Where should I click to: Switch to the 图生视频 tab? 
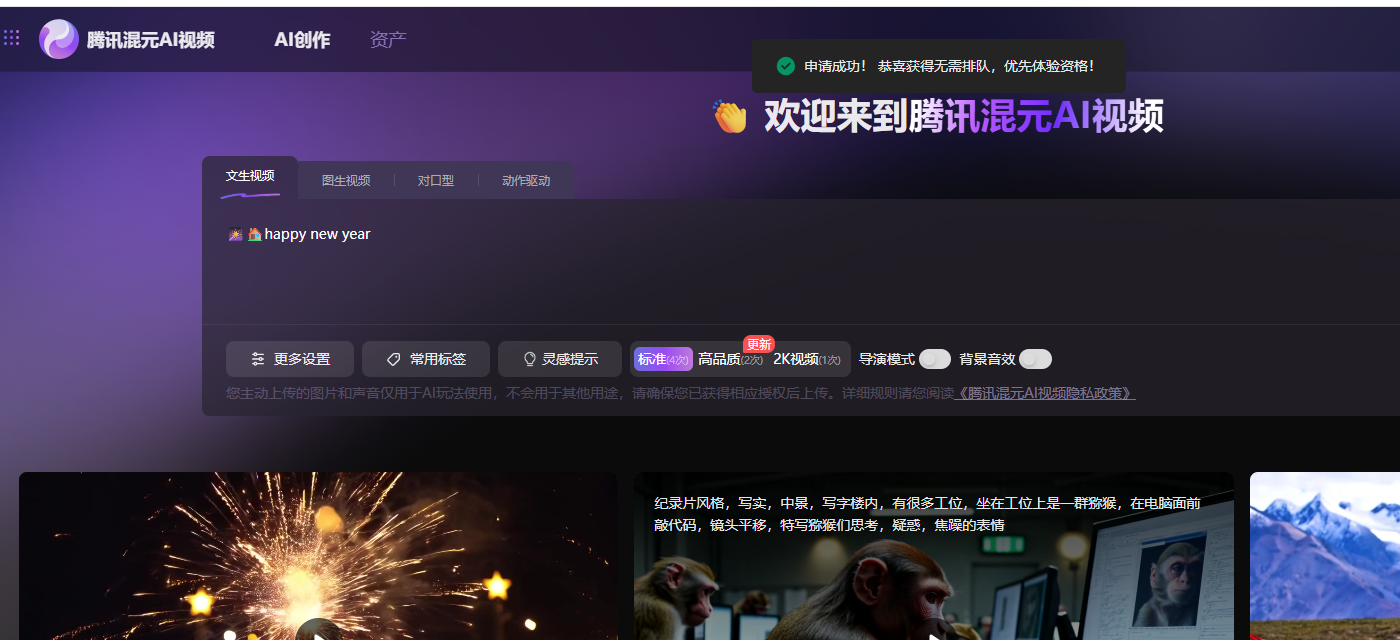tap(346, 181)
